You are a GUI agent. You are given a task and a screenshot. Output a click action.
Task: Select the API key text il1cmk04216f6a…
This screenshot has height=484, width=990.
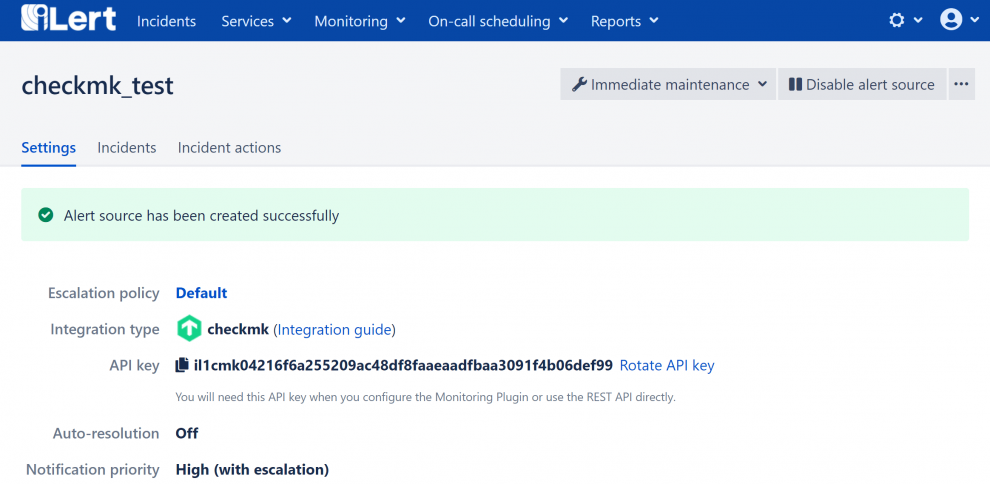click(x=403, y=365)
